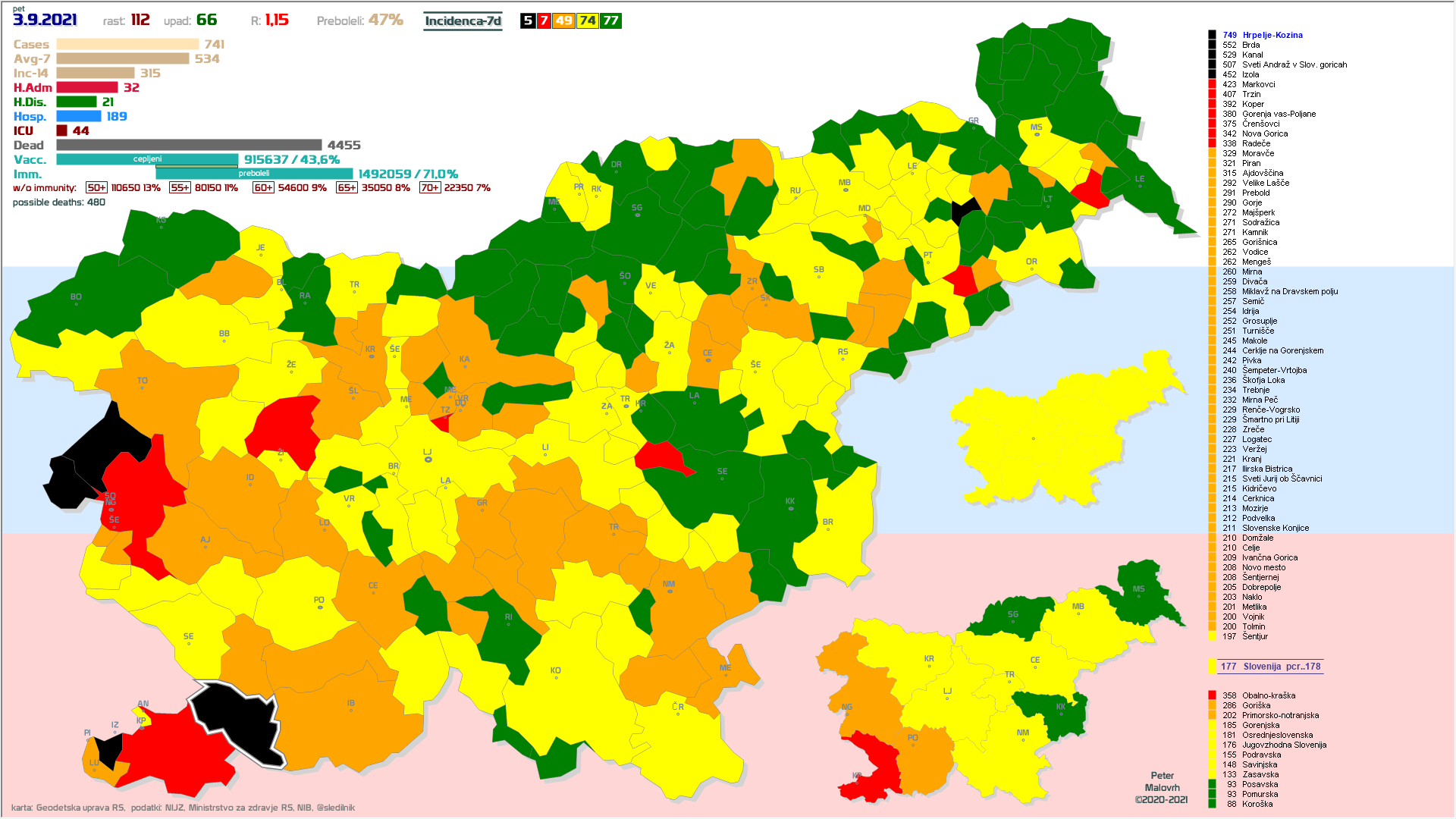Click the dark red ICU square indicator

pyautogui.click(x=62, y=130)
